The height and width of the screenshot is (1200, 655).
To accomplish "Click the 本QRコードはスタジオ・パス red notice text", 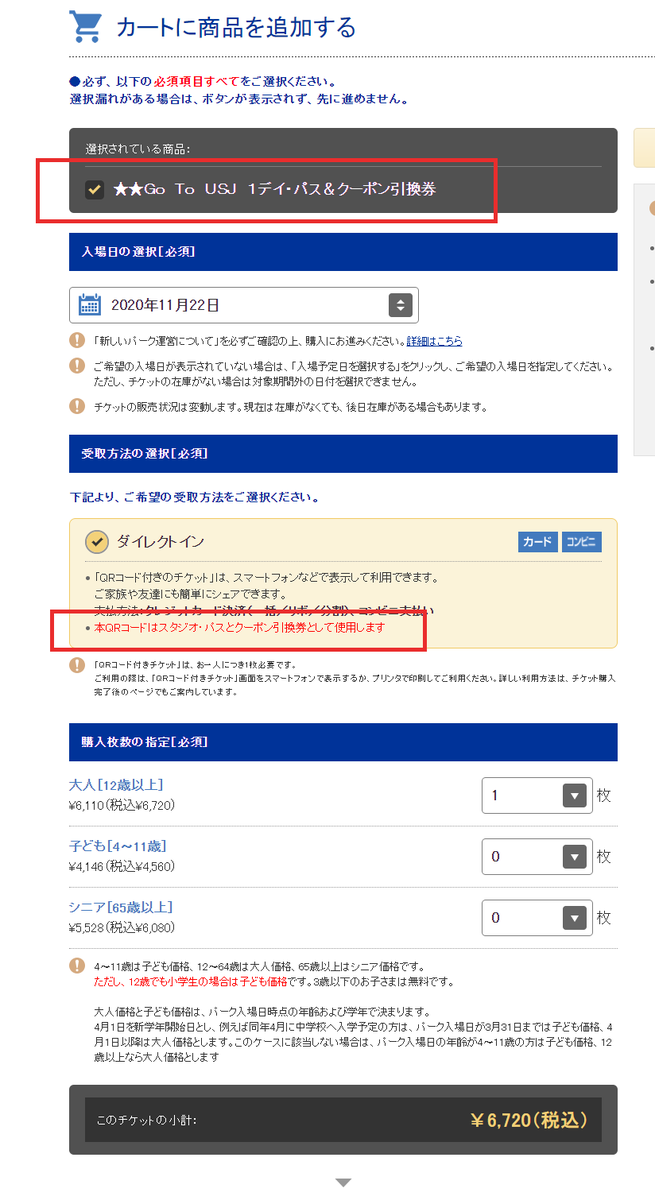I will (239, 628).
